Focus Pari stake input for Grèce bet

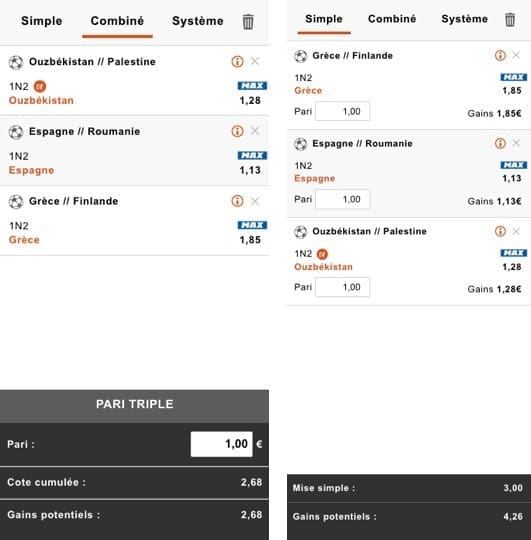[x=343, y=111]
